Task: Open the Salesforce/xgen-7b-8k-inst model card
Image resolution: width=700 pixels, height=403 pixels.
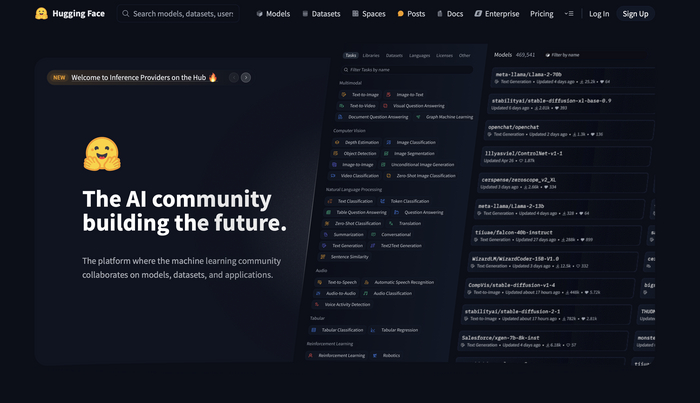Action: pos(542,341)
